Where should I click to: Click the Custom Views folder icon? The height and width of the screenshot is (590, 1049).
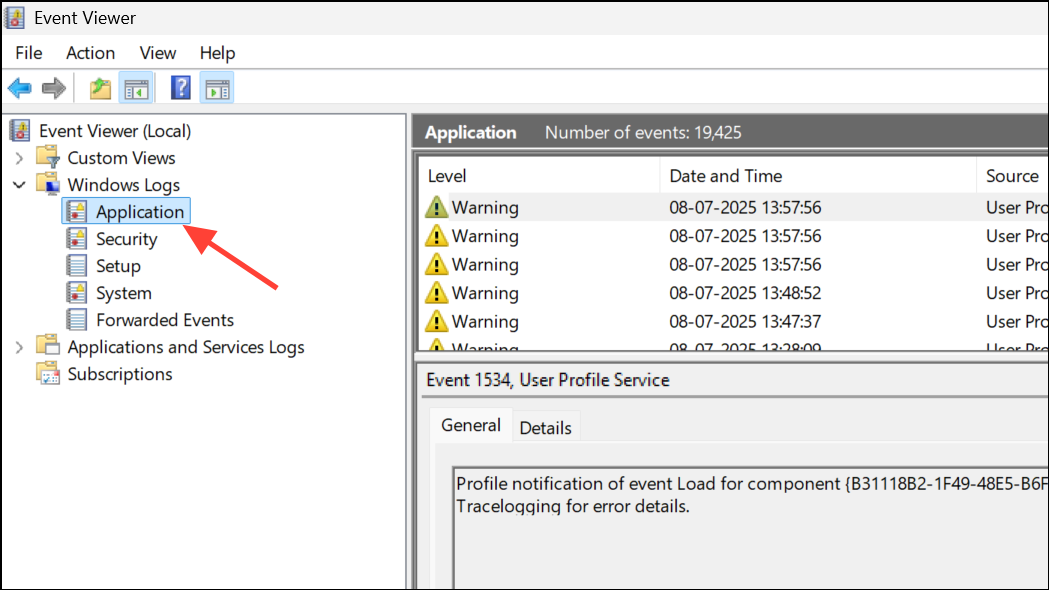click(48, 157)
